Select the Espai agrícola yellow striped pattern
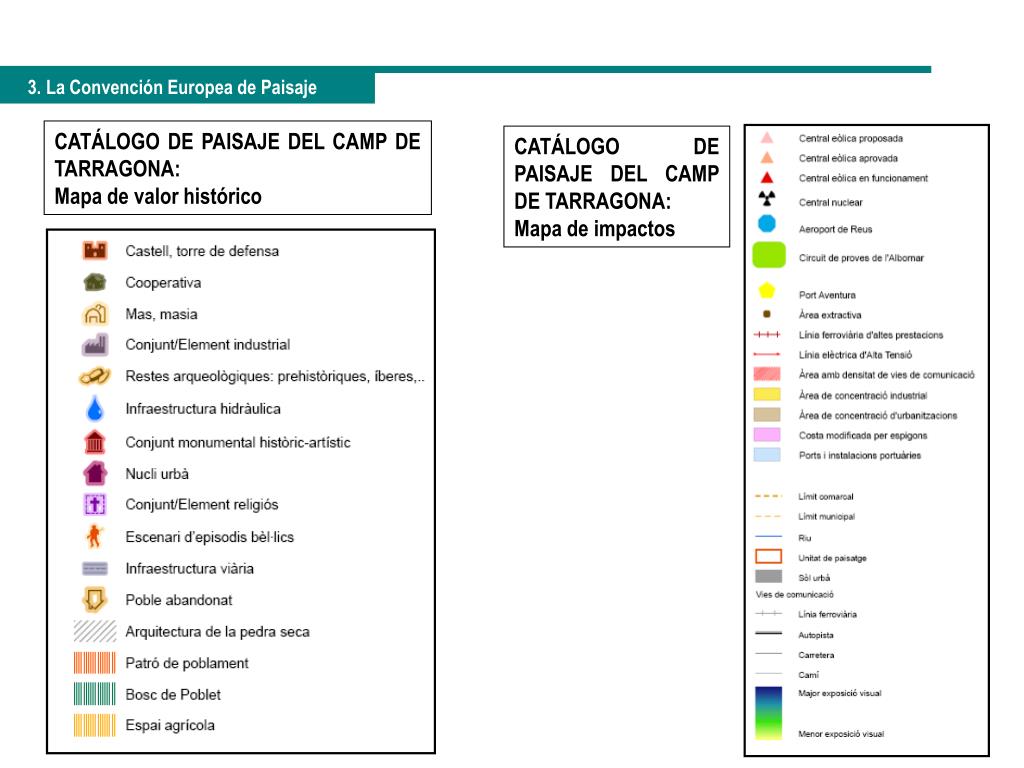Screen dimensions: 1024x768 pyautogui.click(x=95, y=725)
